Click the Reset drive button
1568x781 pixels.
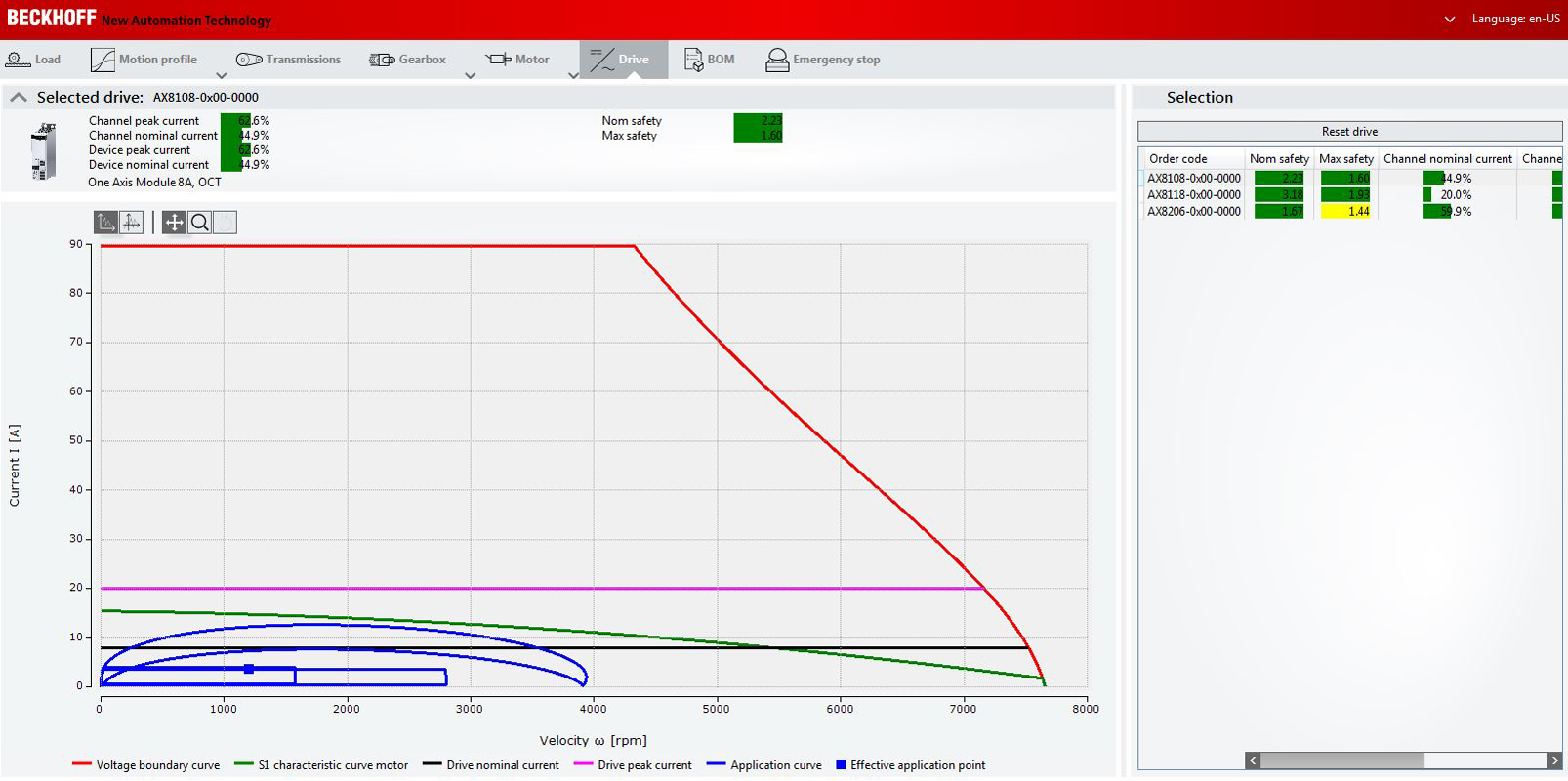click(1349, 131)
